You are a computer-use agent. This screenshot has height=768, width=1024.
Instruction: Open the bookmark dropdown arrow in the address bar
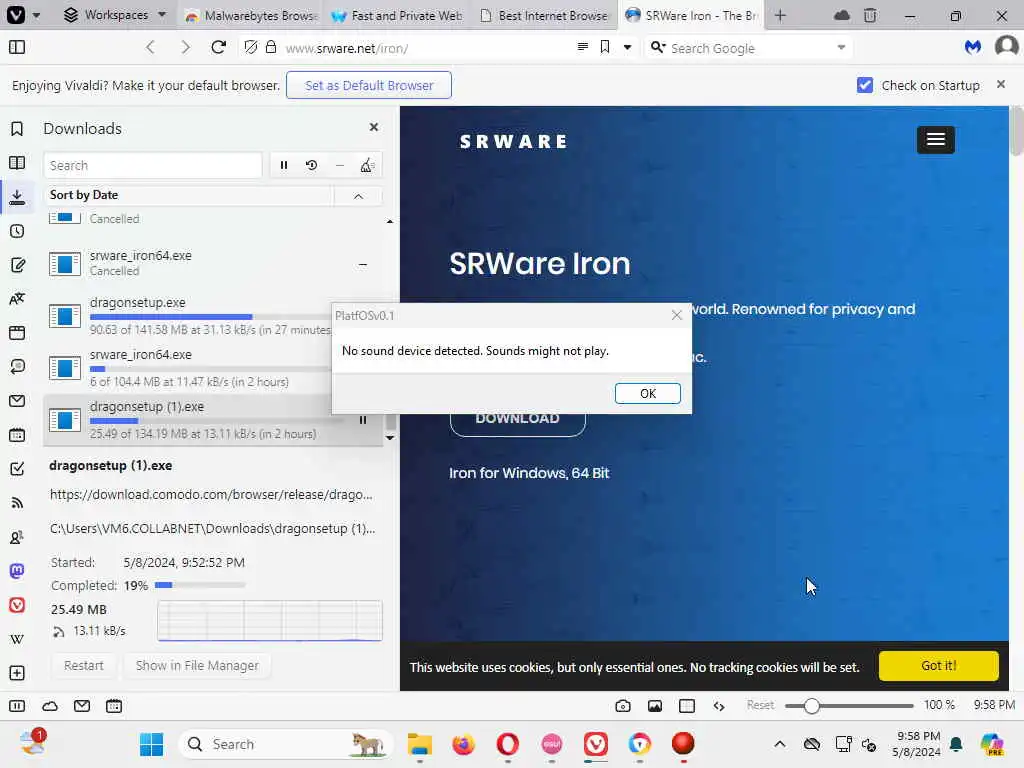(x=627, y=47)
